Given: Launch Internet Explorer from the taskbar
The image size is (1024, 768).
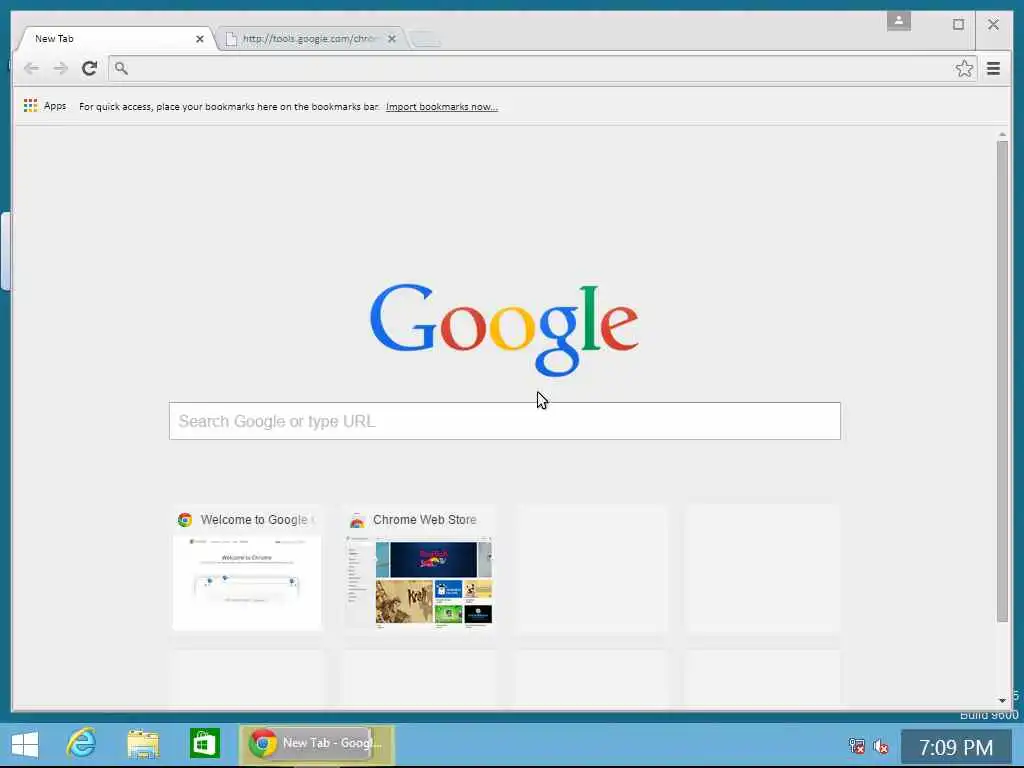Looking at the screenshot, I should pyautogui.click(x=82, y=743).
